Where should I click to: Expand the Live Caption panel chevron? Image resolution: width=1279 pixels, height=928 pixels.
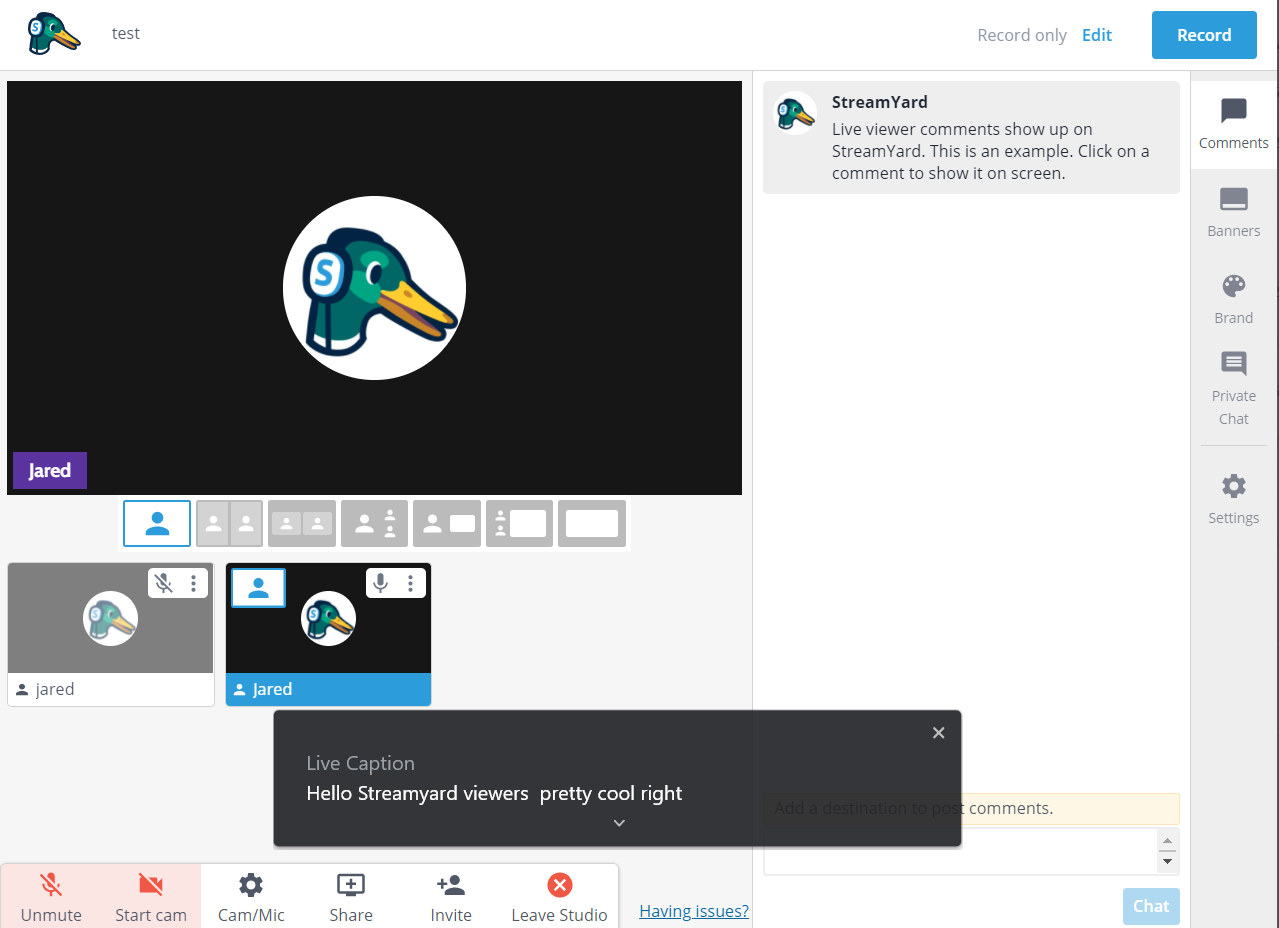click(x=619, y=823)
